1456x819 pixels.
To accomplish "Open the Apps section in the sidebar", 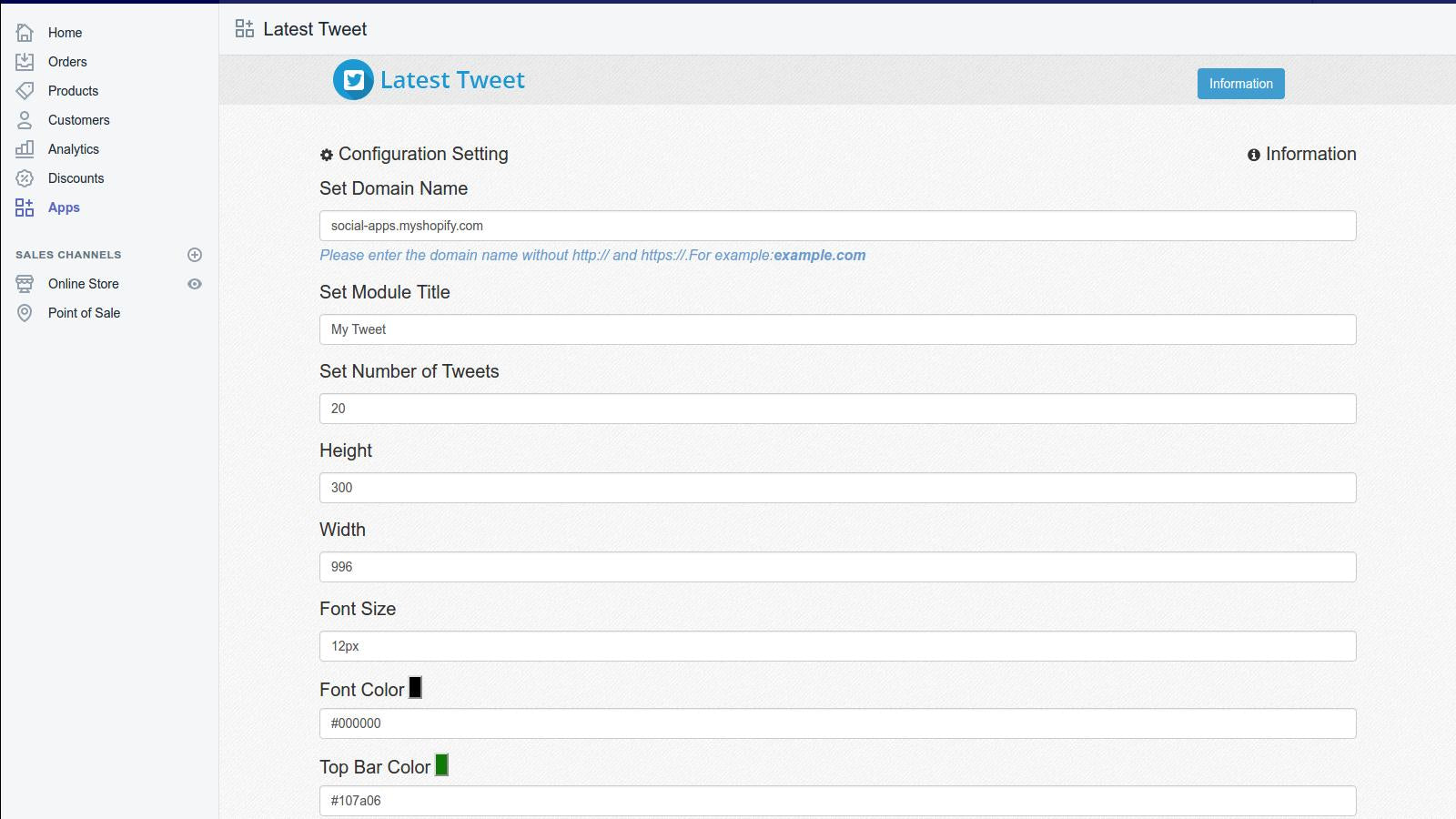I will point(63,207).
